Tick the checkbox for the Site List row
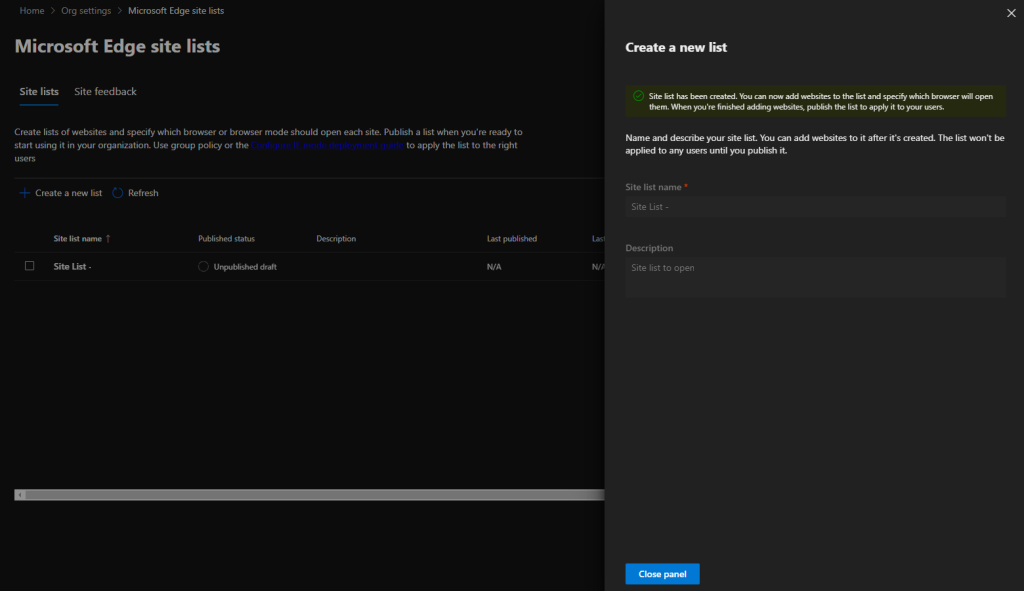The height and width of the screenshot is (591, 1024). coord(29,266)
